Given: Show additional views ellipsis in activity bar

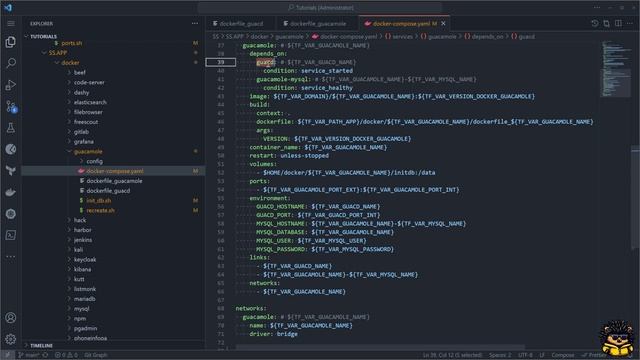Looking at the screenshot, I should pyautogui.click(x=11, y=256).
